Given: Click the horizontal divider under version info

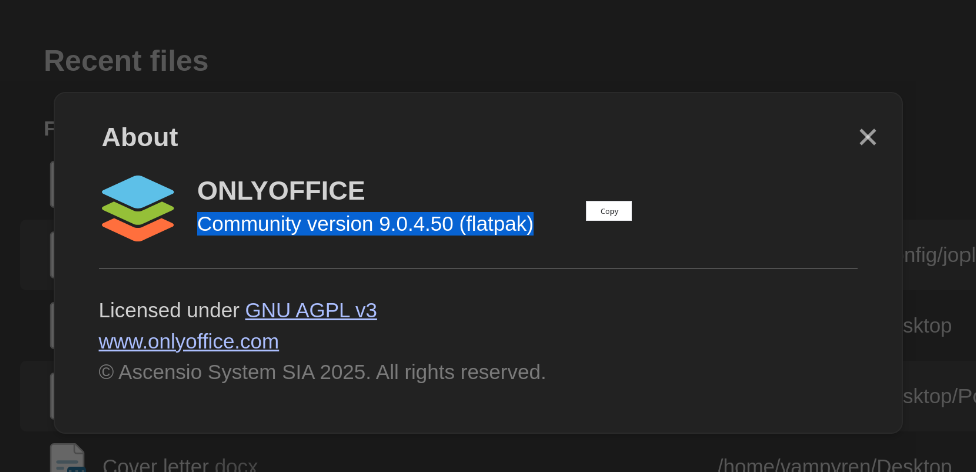Looking at the screenshot, I should pos(478,268).
